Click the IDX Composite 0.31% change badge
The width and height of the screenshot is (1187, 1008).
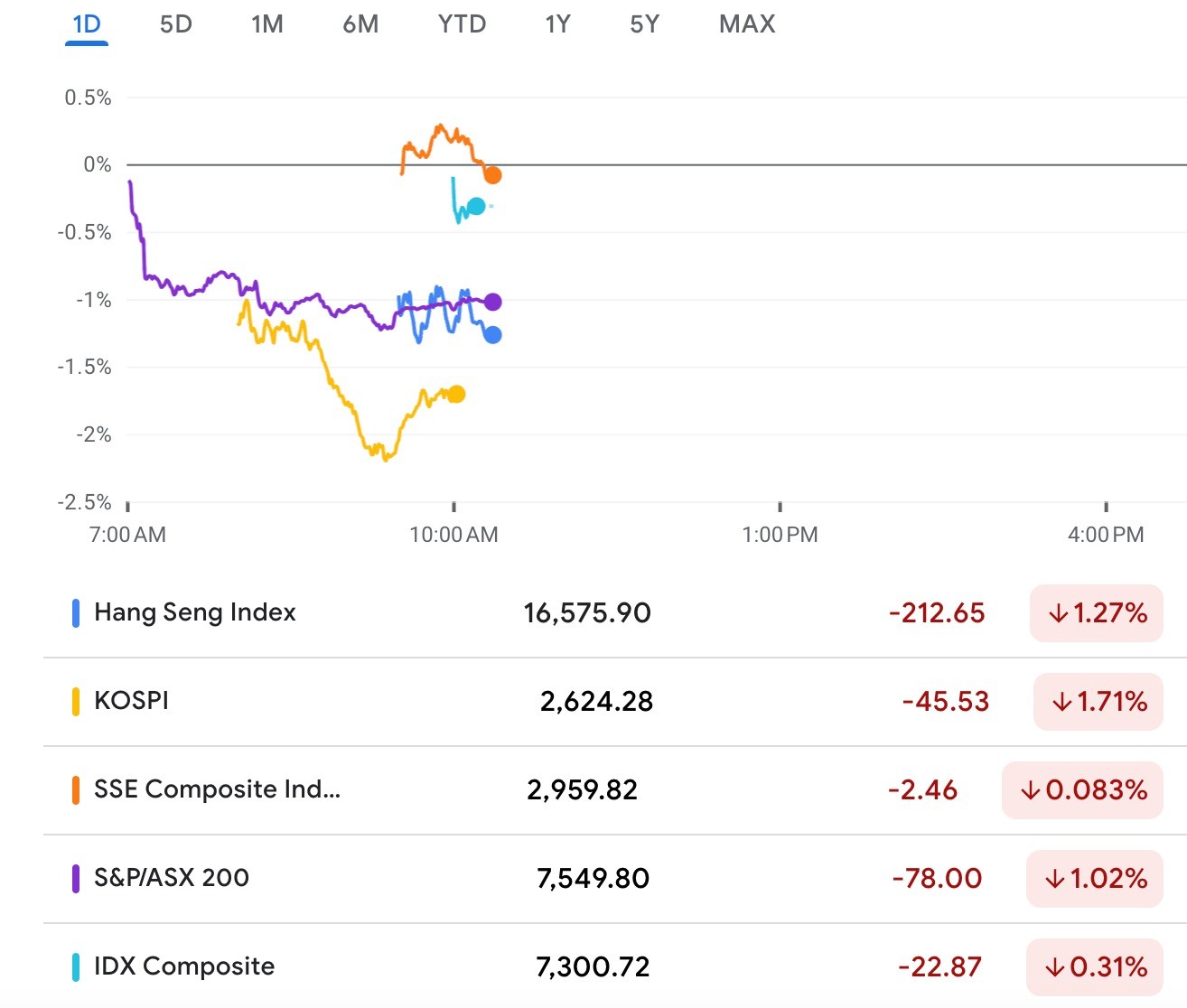coord(1094,967)
